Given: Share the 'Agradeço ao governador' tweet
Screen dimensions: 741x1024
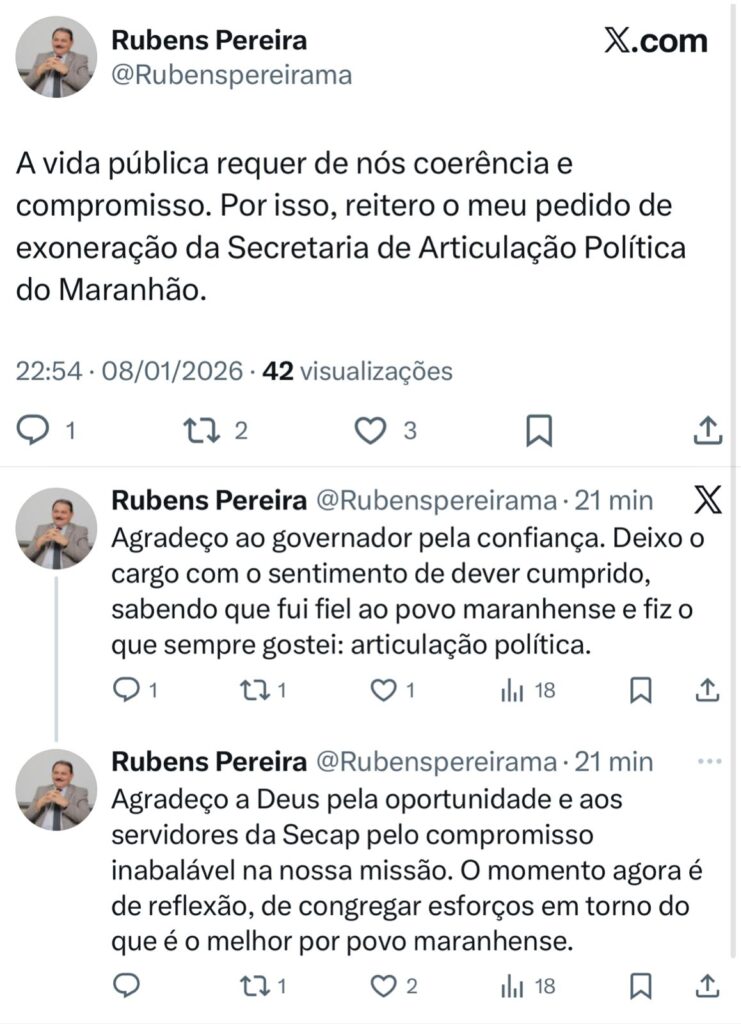Looking at the screenshot, I should point(708,689).
